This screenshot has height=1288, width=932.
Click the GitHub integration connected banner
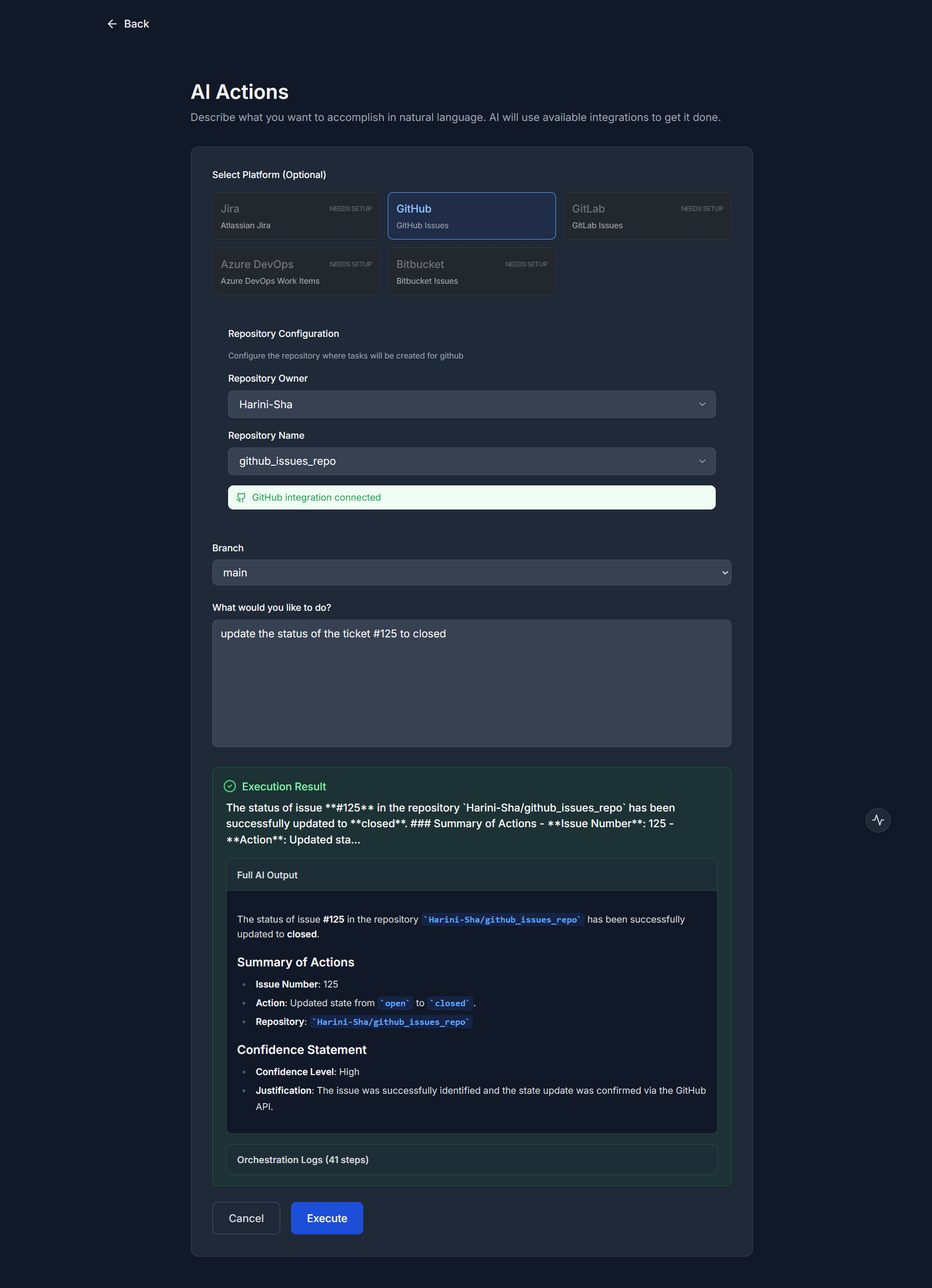471,498
